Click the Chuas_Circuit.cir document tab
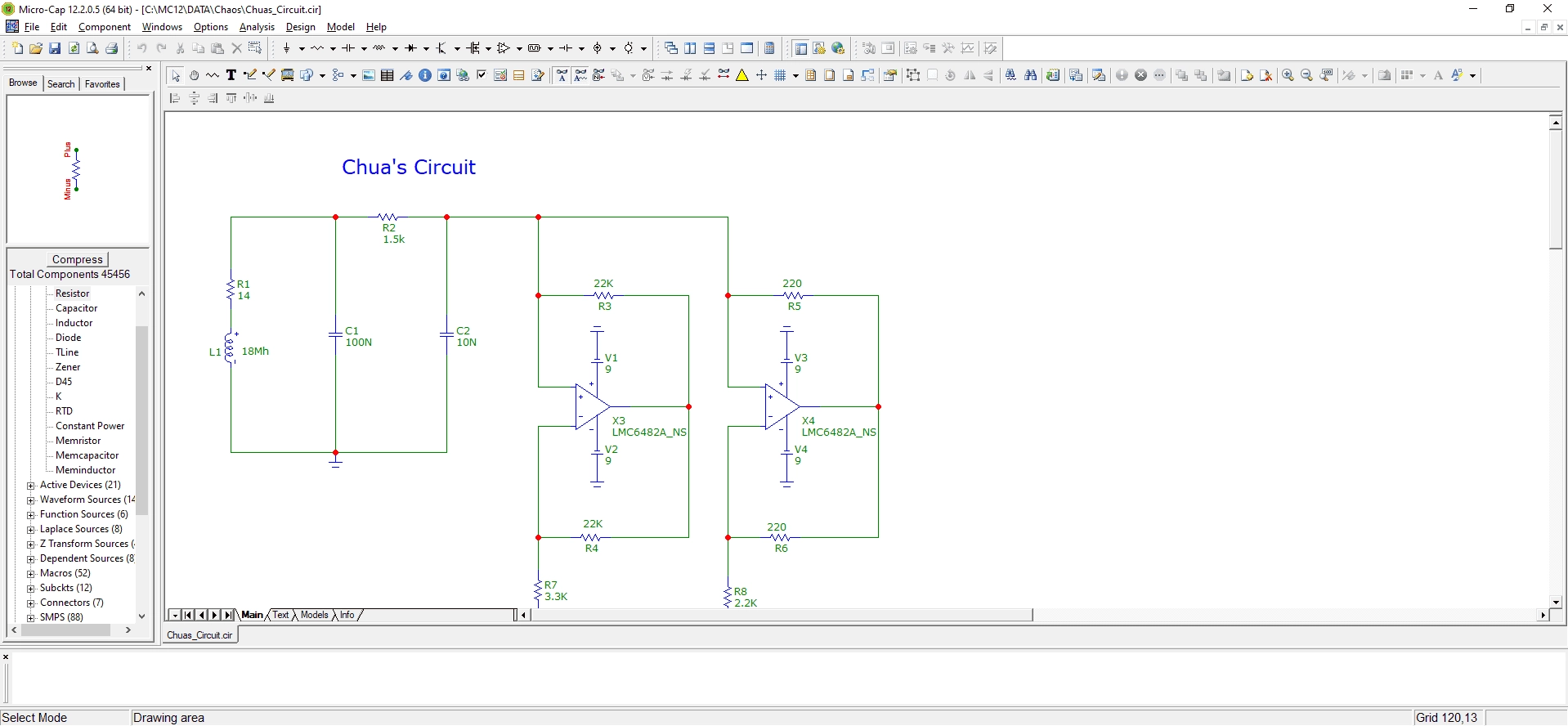Viewport: 1568px width, 726px height. tap(200, 635)
